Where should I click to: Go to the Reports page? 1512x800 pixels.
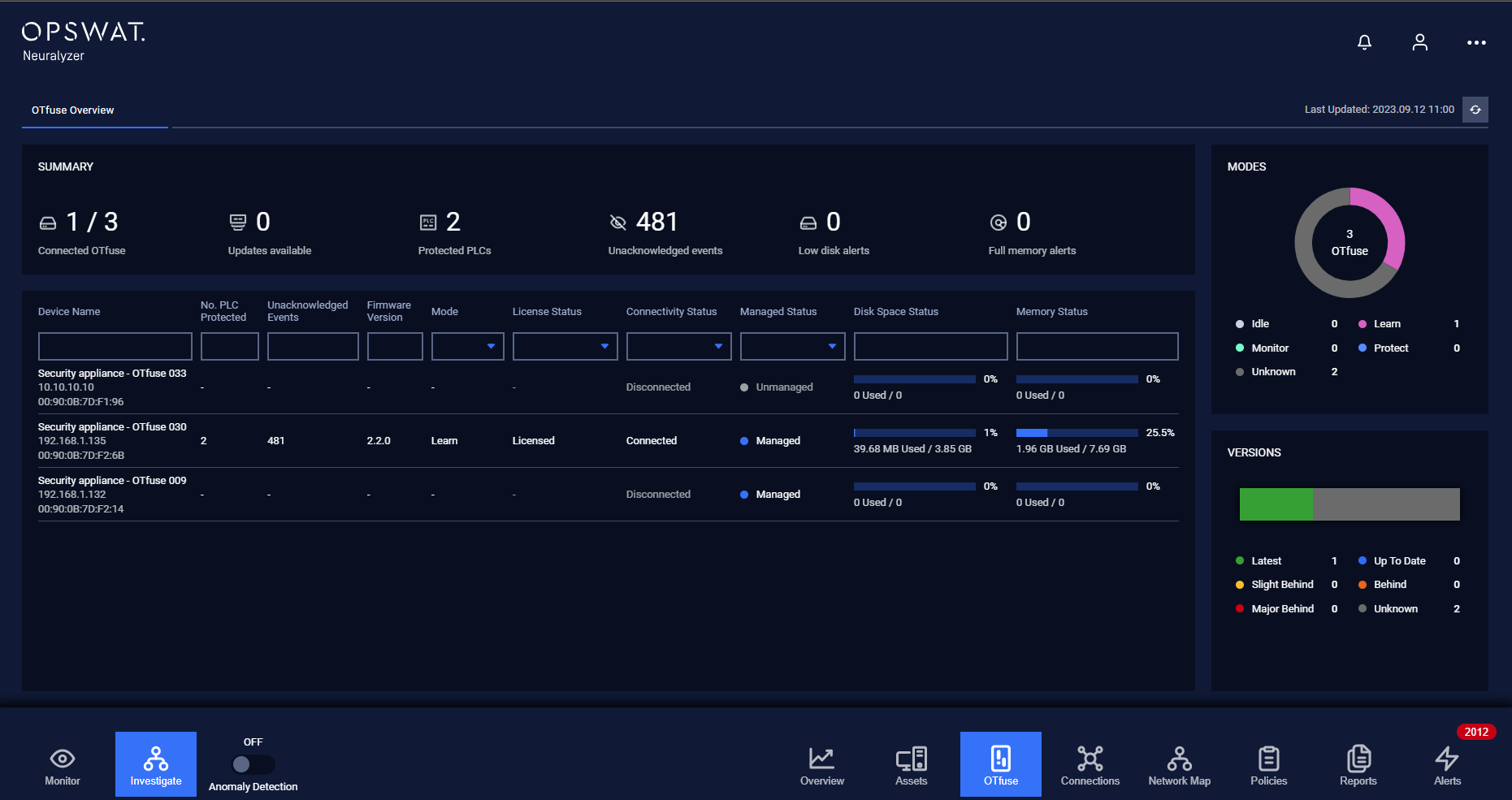tap(1358, 764)
